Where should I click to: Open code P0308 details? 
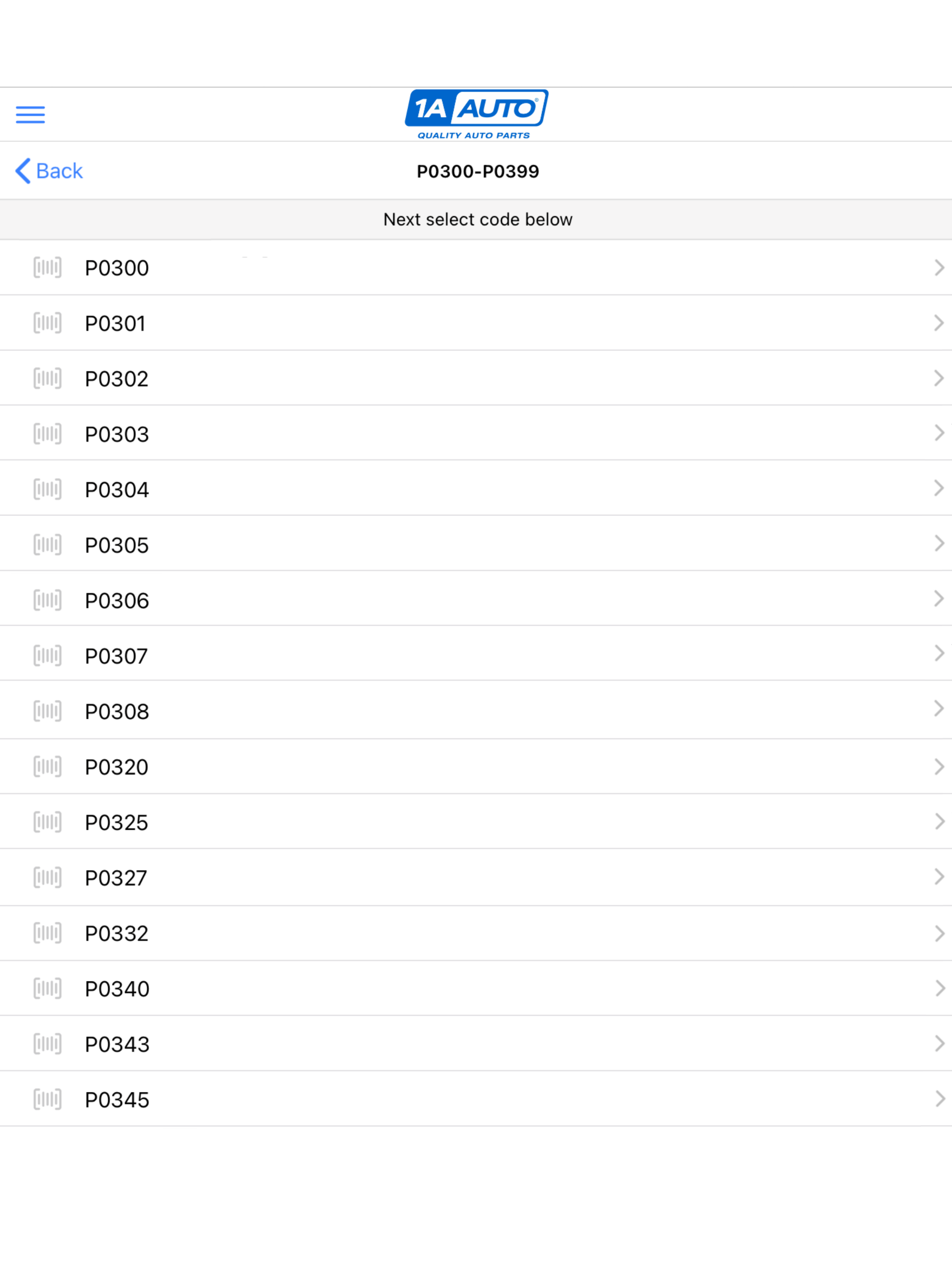tap(117, 711)
